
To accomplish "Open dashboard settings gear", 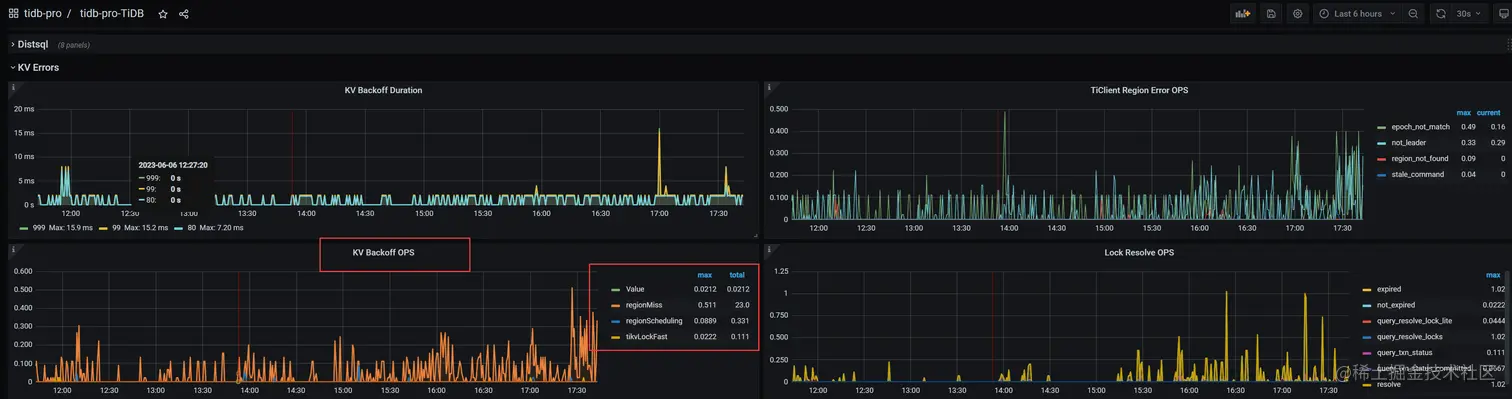I will point(1297,14).
